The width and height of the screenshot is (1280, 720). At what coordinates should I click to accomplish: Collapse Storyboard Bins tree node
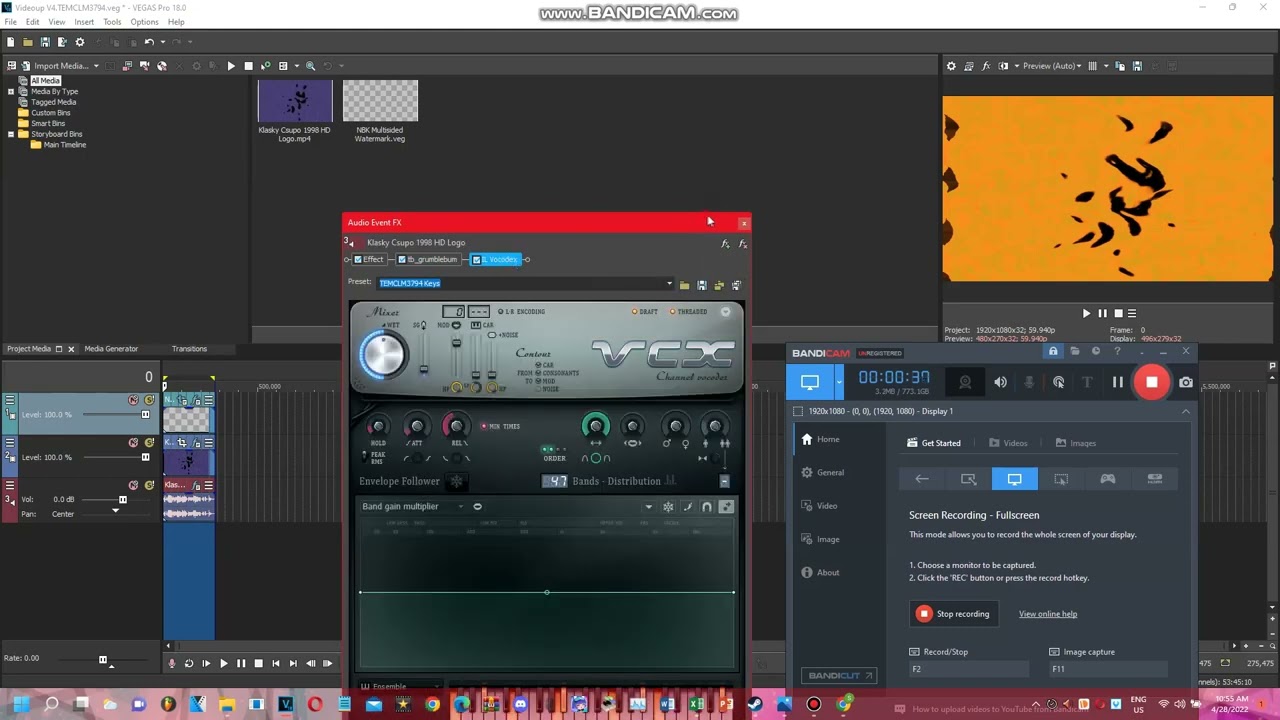click(11, 134)
